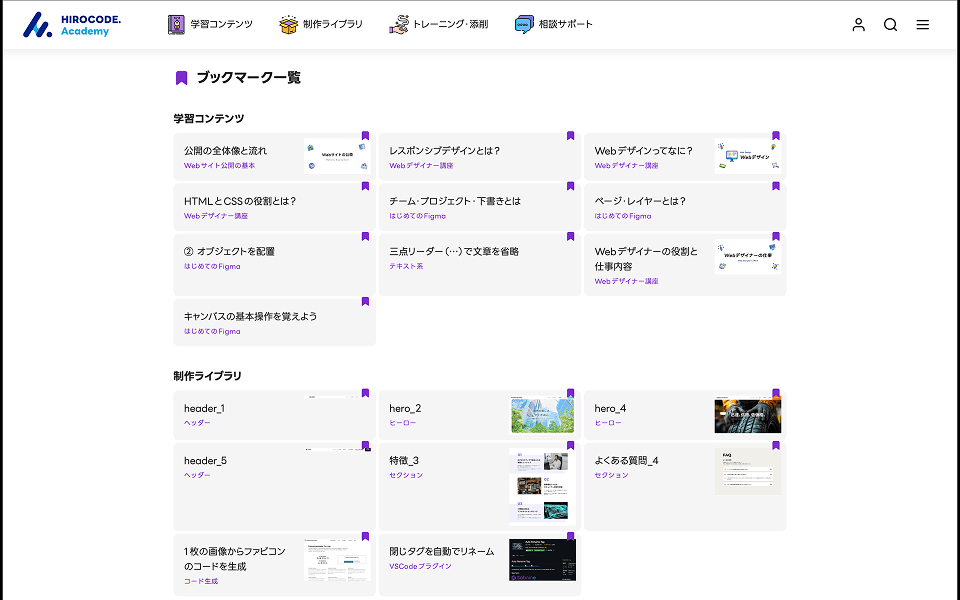Click the 学習コンテンツ book icon
Viewport: 960px width, 600px height.
[x=177, y=25]
